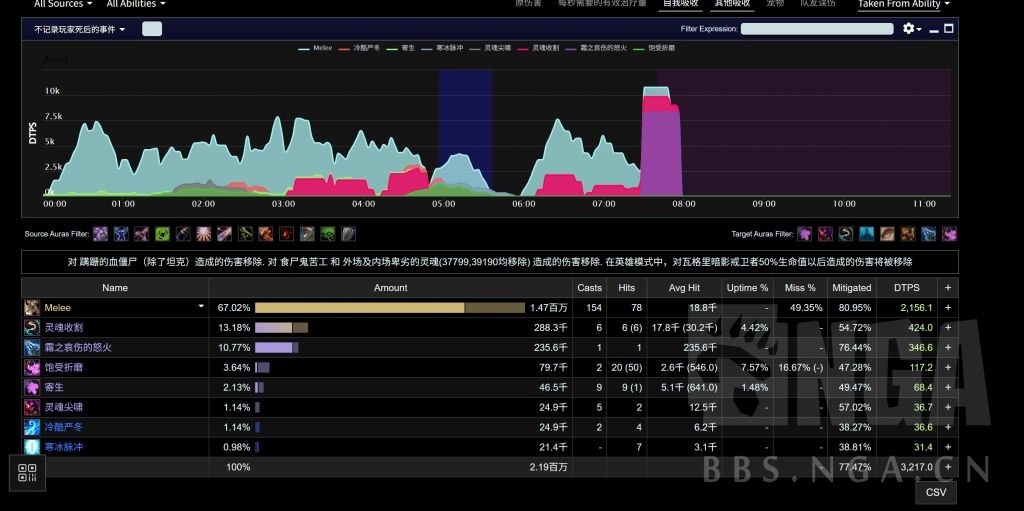Screen dimensions: 1024x511
Task: Click the 灵魂收割 spell icon
Action: [33, 328]
